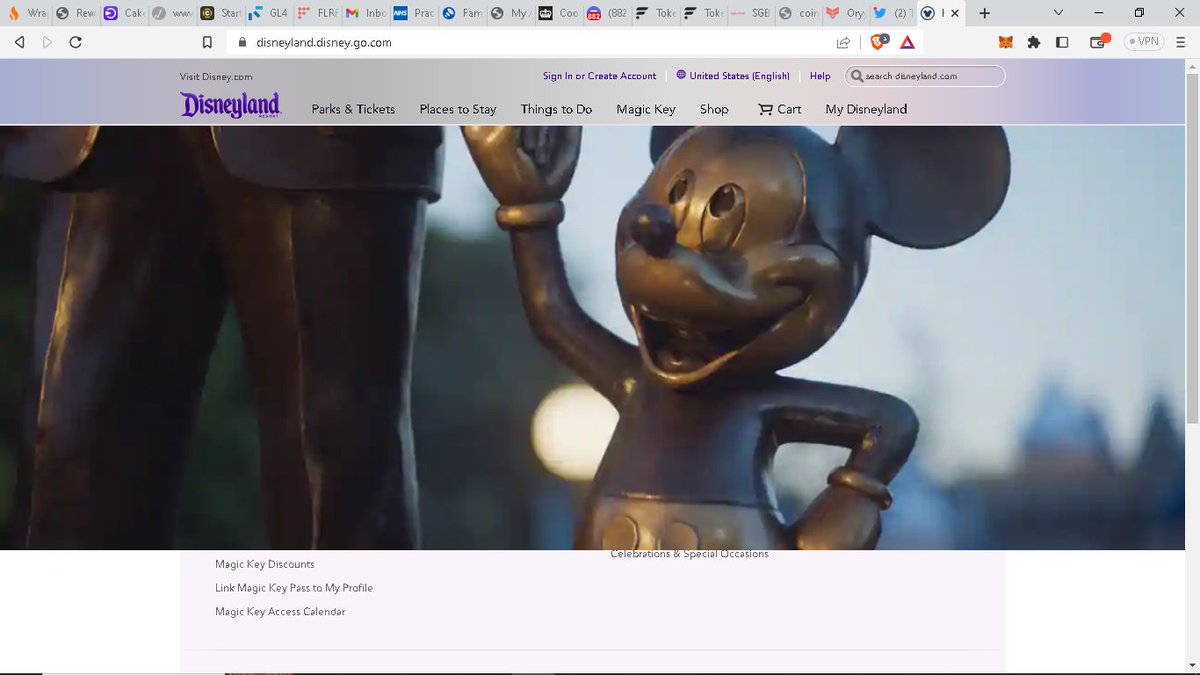Expand the tab search chevron
This screenshot has height=675, width=1200.
(1058, 13)
